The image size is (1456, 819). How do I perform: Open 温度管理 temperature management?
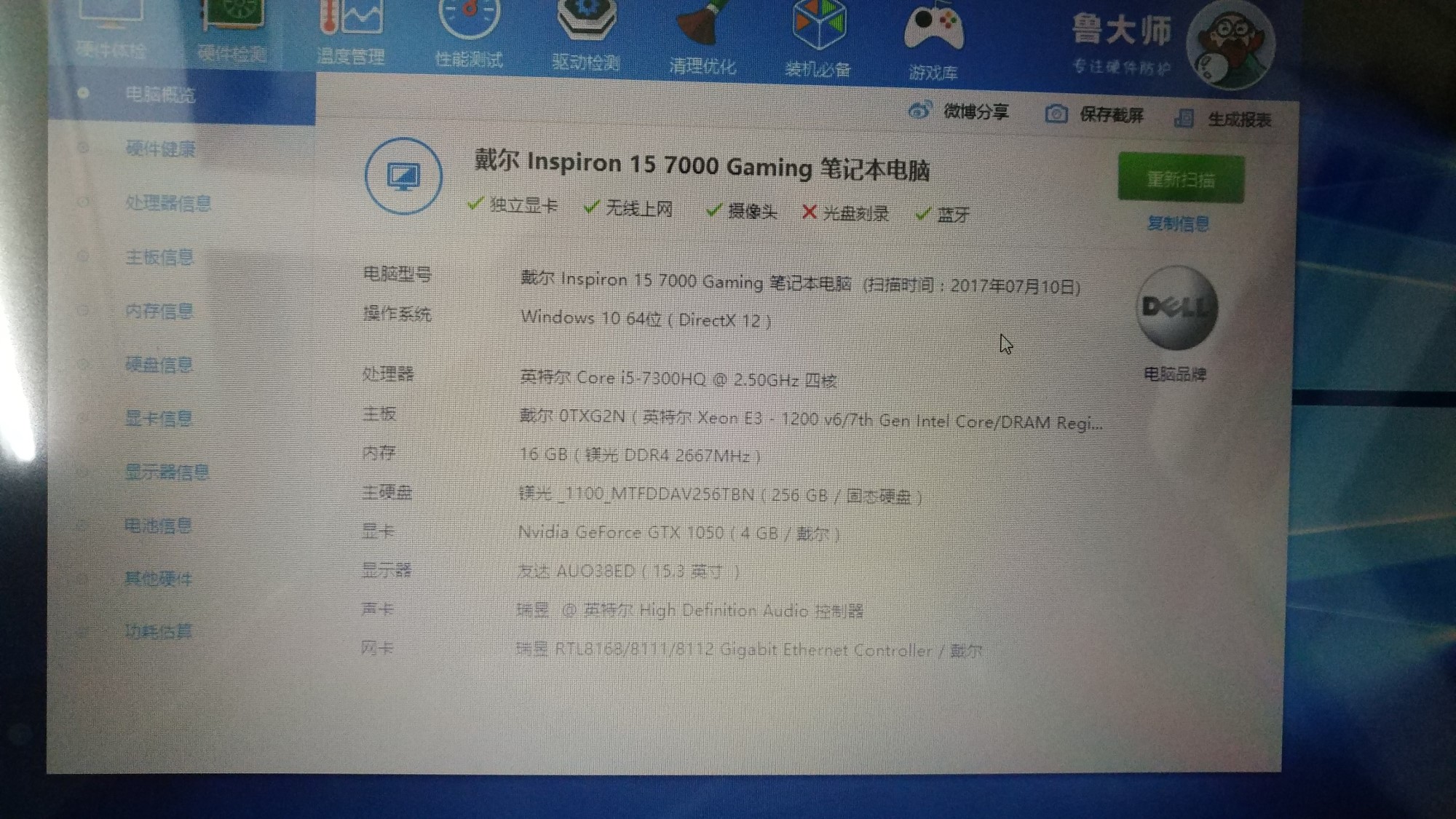pos(350,33)
